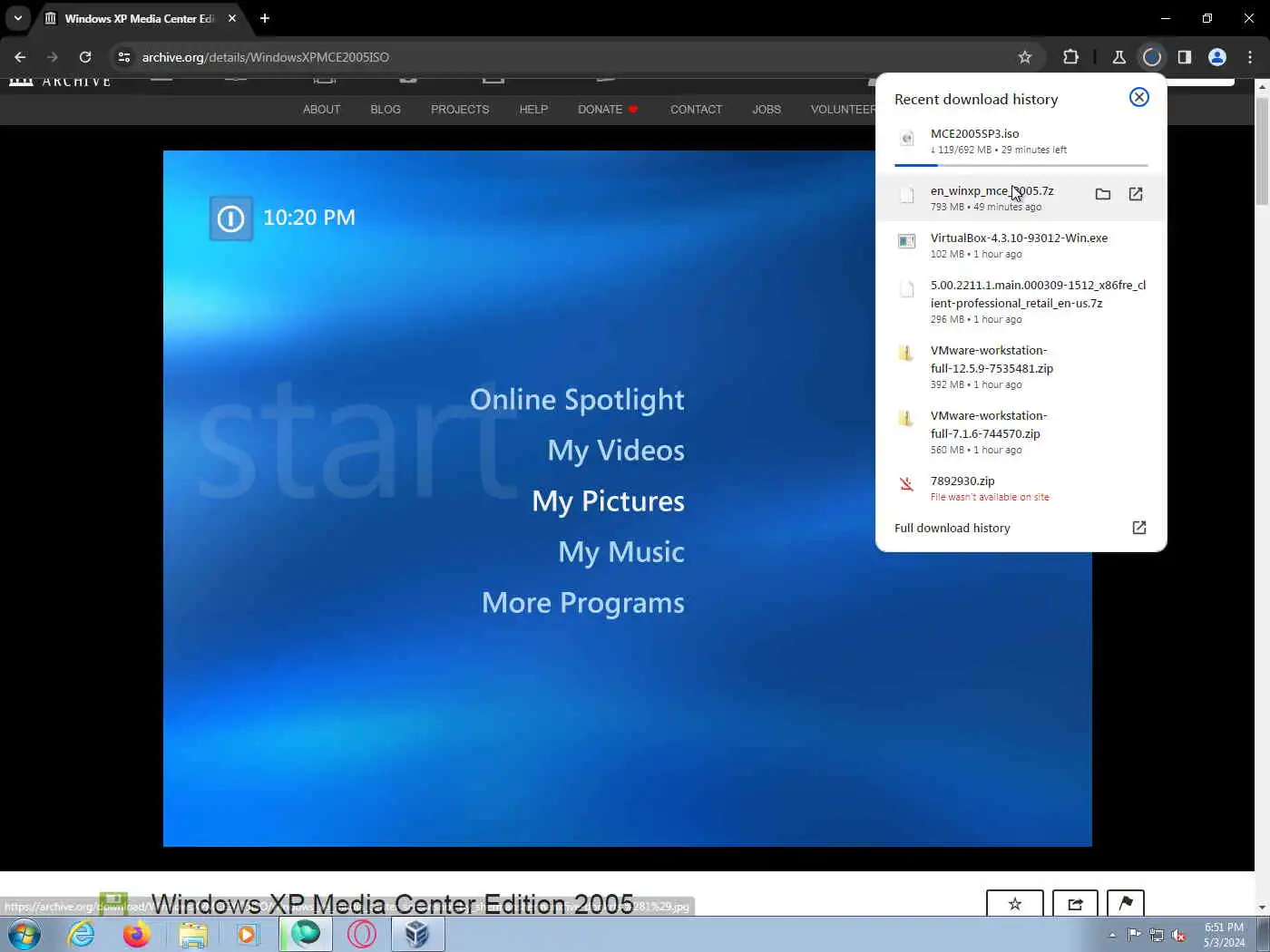Viewport: 1270px width, 952px height.
Task: Open Chrome Labs flask icon
Action: pos(1119,57)
